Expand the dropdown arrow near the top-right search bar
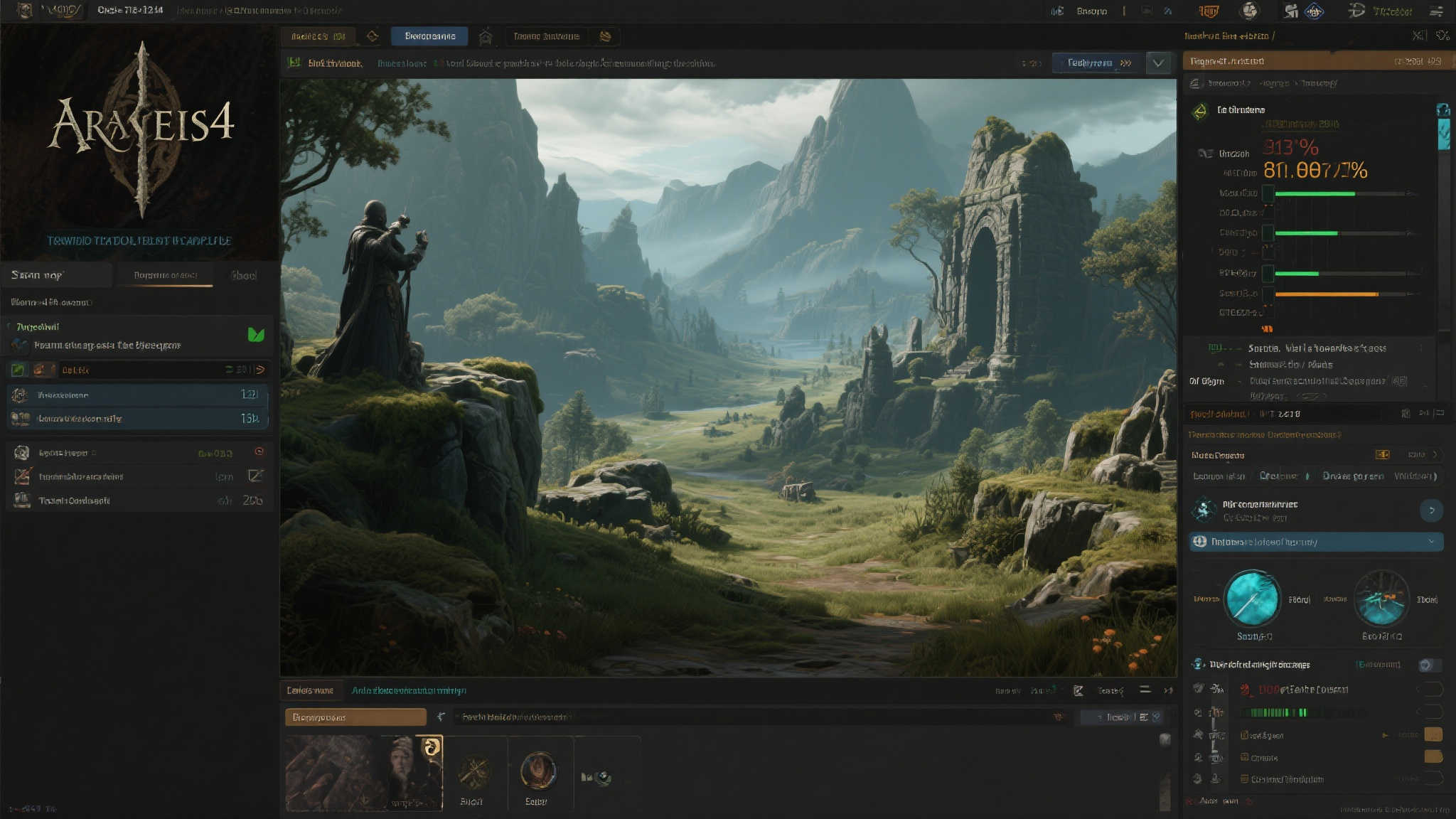Screen dimensions: 1456x819 1159,63
